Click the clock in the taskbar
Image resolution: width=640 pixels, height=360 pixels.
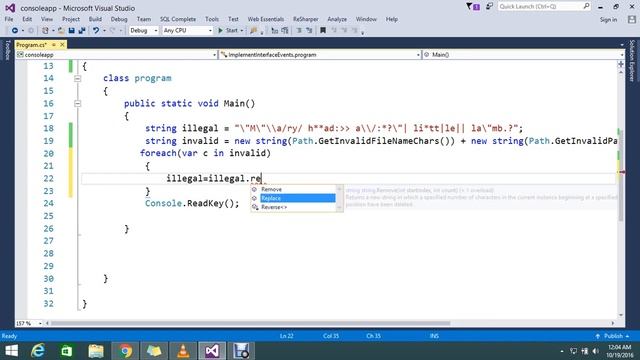[x=619, y=351]
